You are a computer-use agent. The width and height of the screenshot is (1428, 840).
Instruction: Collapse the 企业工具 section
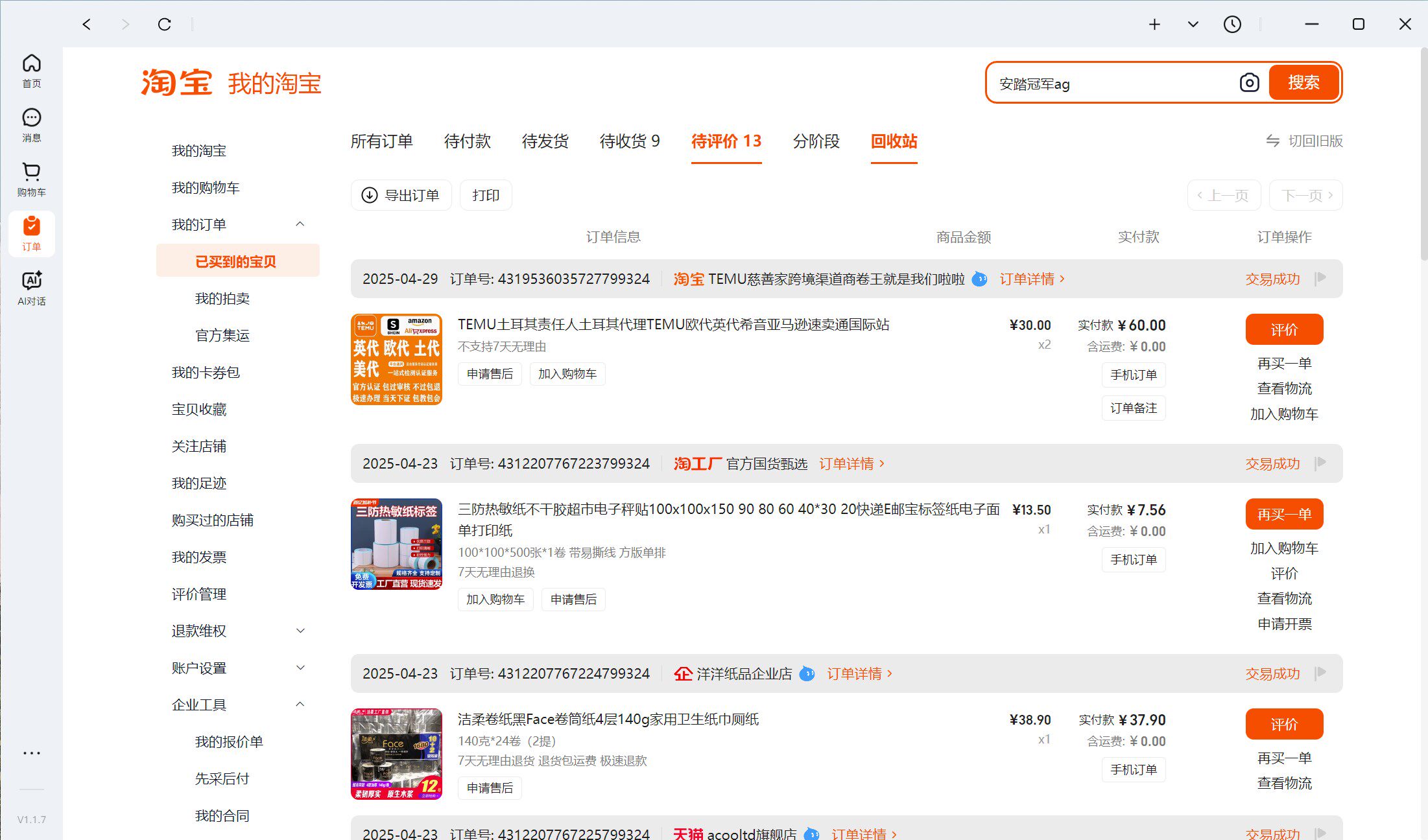(300, 705)
